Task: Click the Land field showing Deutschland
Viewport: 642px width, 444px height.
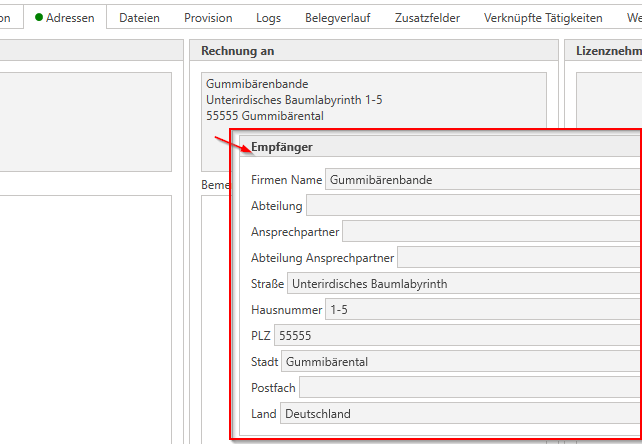Action: [458, 414]
